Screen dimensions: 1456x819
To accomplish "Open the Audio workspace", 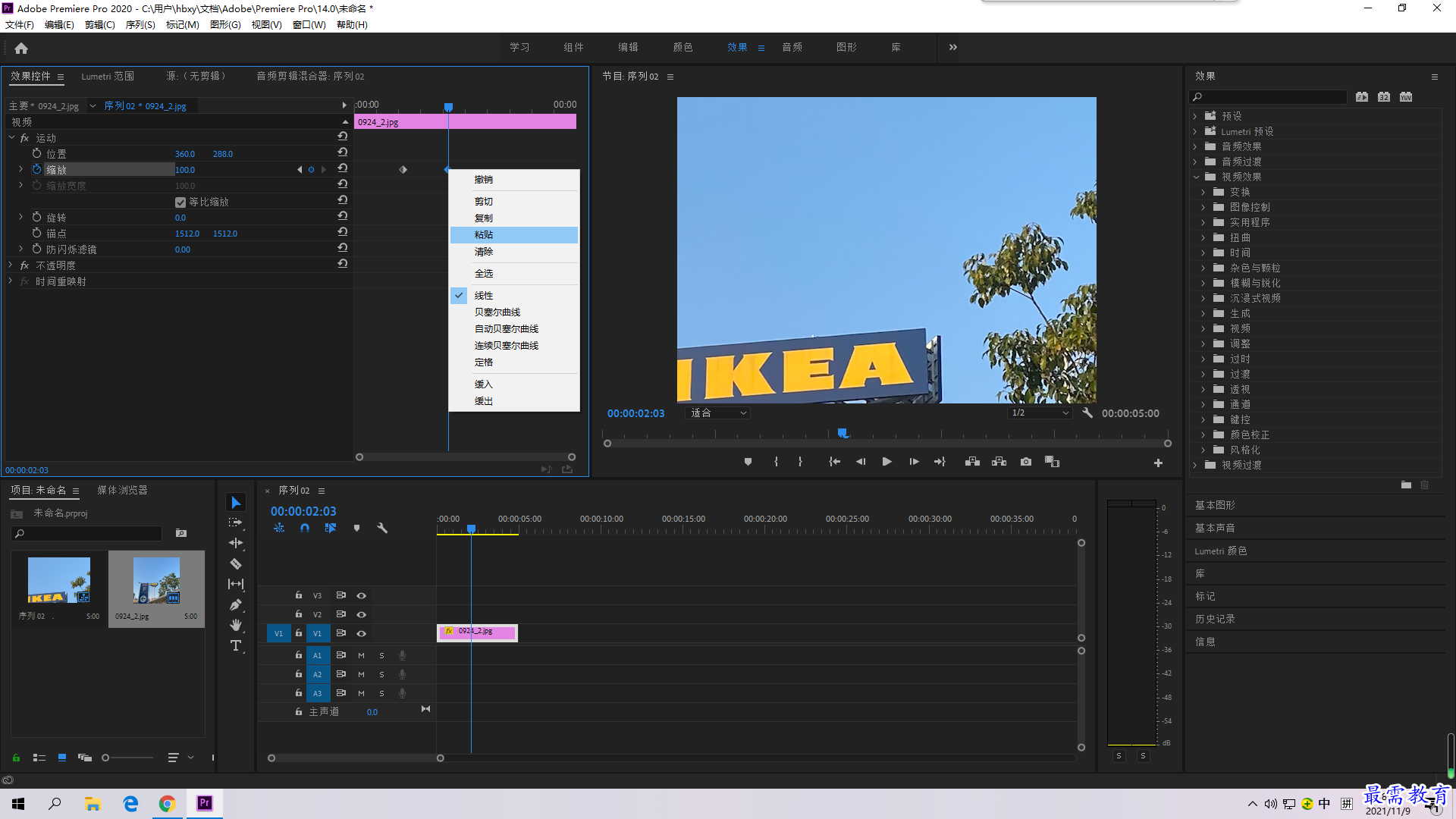I will [792, 47].
